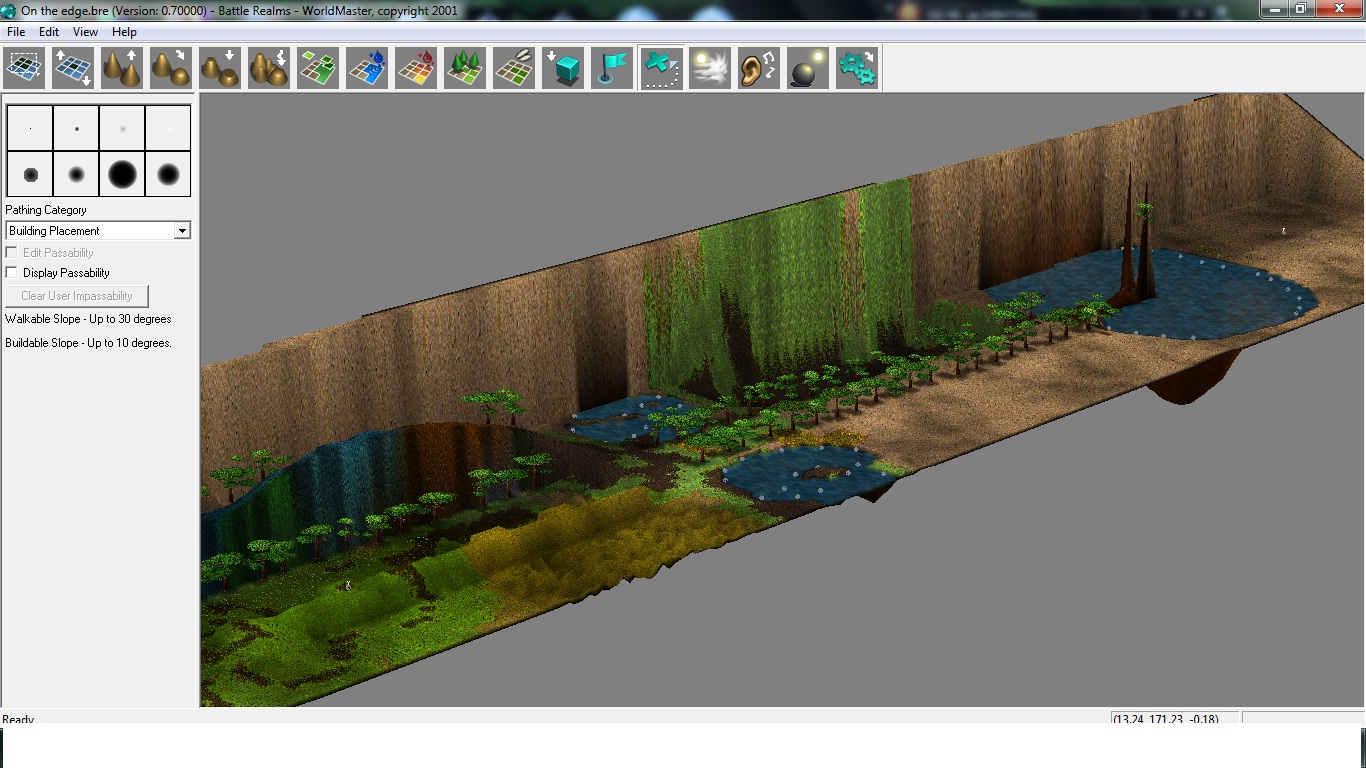Select the tree placement tool

[x=465, y=68]
